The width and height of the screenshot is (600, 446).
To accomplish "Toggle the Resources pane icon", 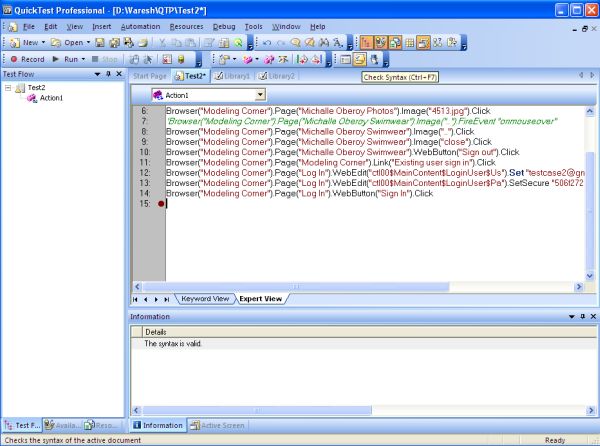I will (395, 42).
